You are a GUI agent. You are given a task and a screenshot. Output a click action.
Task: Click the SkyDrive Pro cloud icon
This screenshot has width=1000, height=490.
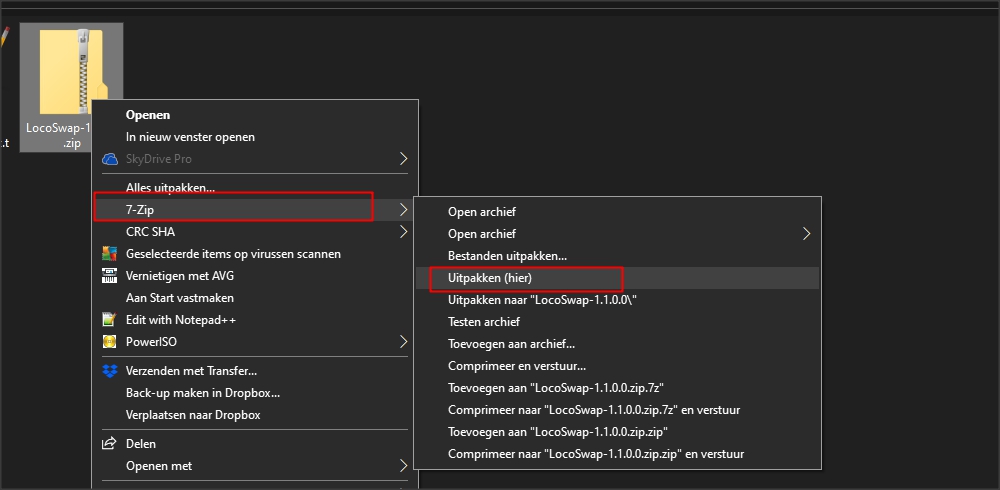pos(110,159)
